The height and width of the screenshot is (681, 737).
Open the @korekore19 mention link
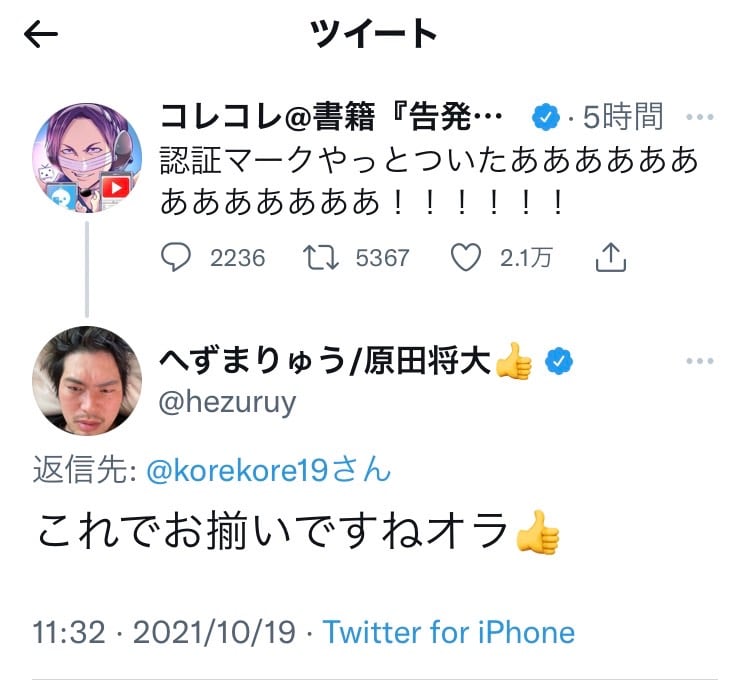pyautogui.click(x=268, y=470)
